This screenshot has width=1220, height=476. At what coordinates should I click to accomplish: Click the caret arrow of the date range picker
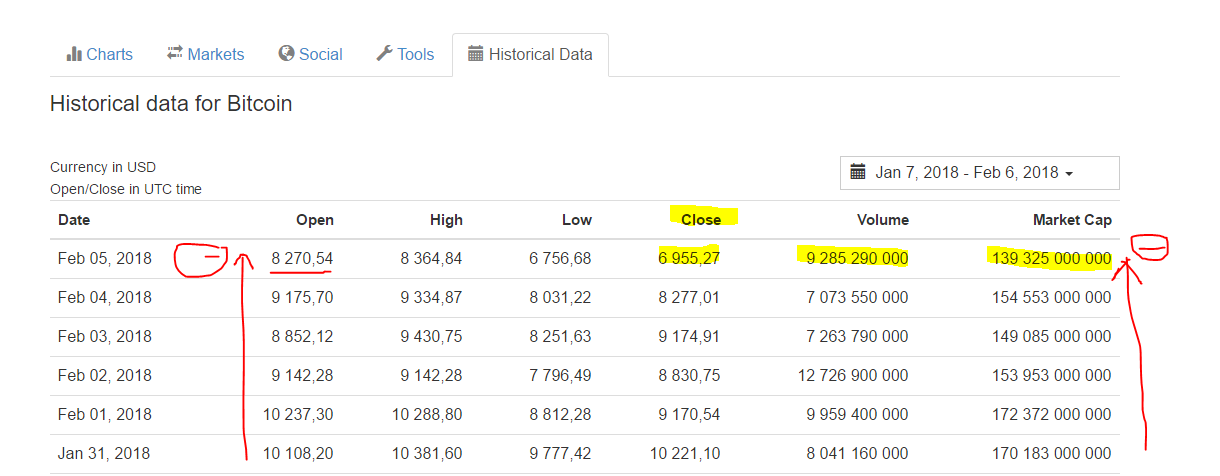pyautogui.click(x=1069, y=174)
